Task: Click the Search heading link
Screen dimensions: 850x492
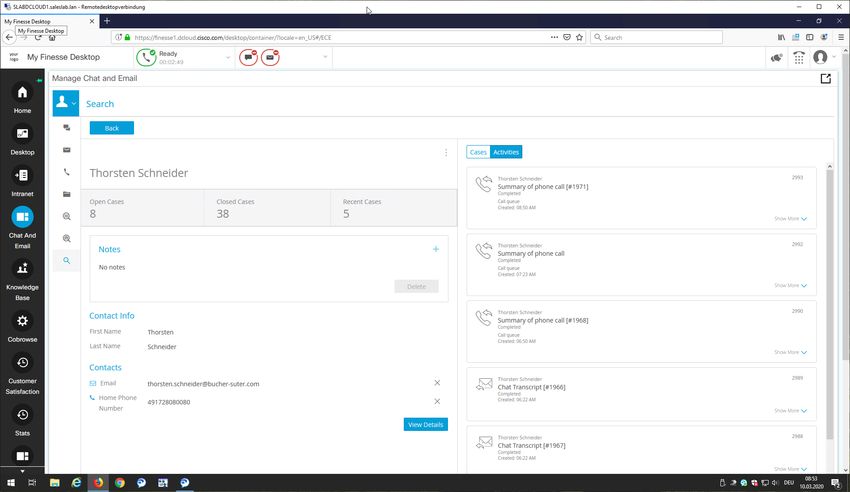Action: click(x=100, y=104)
